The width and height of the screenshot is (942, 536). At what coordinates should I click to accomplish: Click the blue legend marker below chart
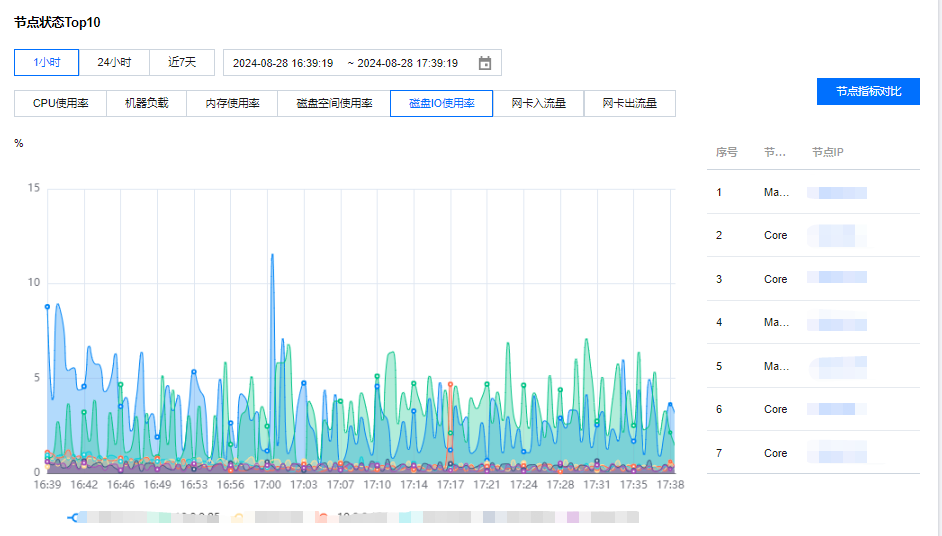[x=73, y=517]
